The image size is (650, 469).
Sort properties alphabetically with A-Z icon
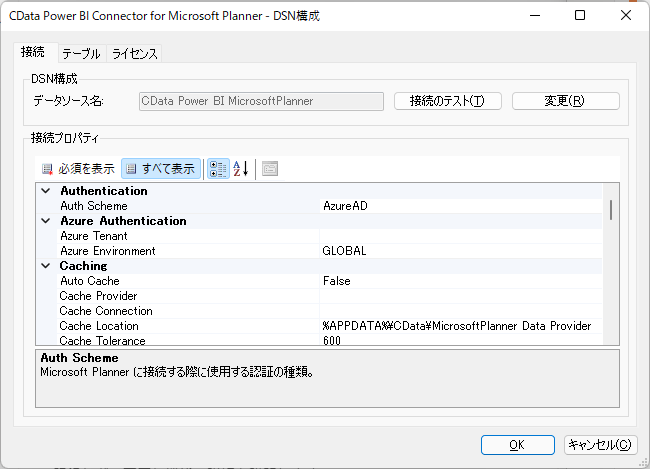[x=240, y=169]
